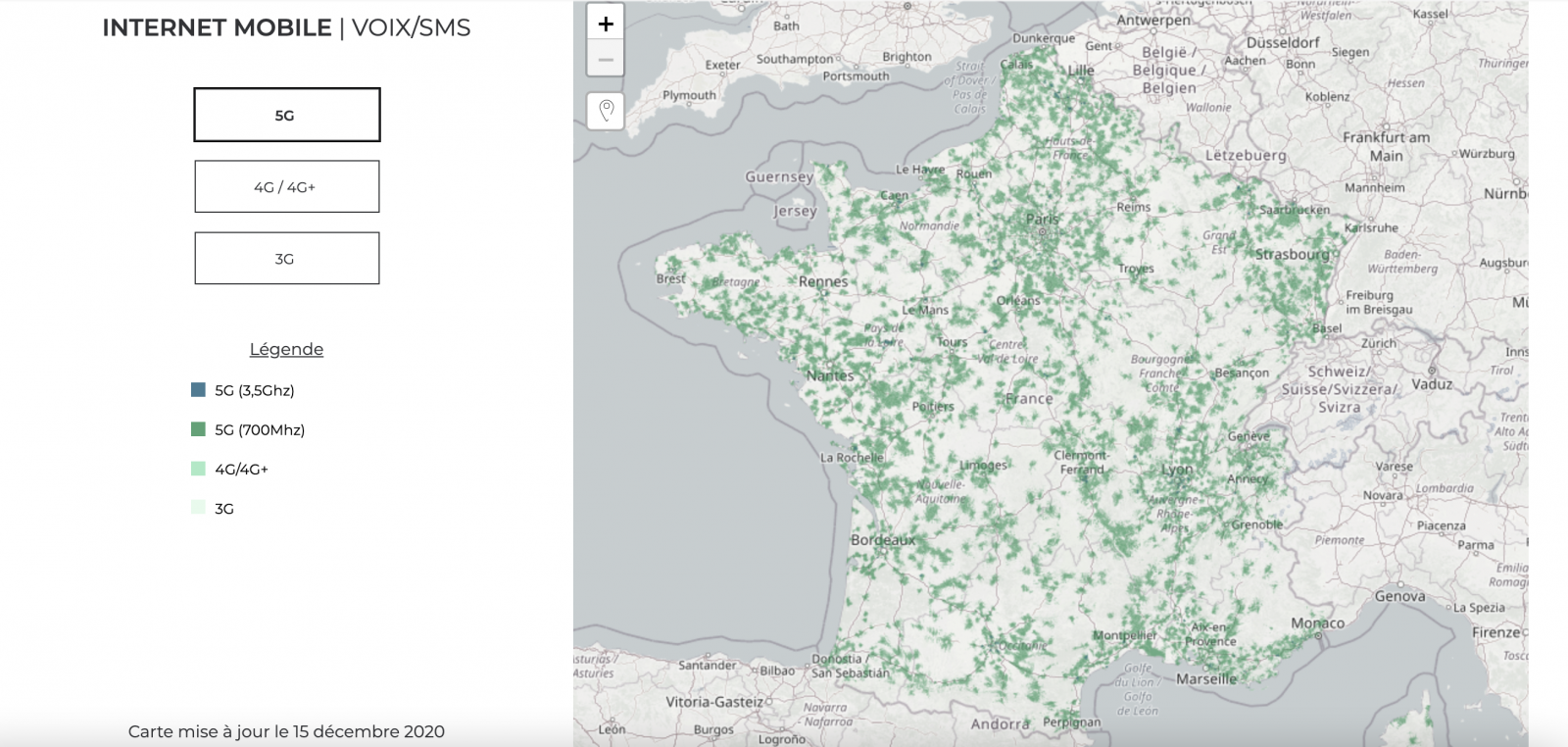Click the '3G' legend label

pyautogui.click(x=224, y=509)
